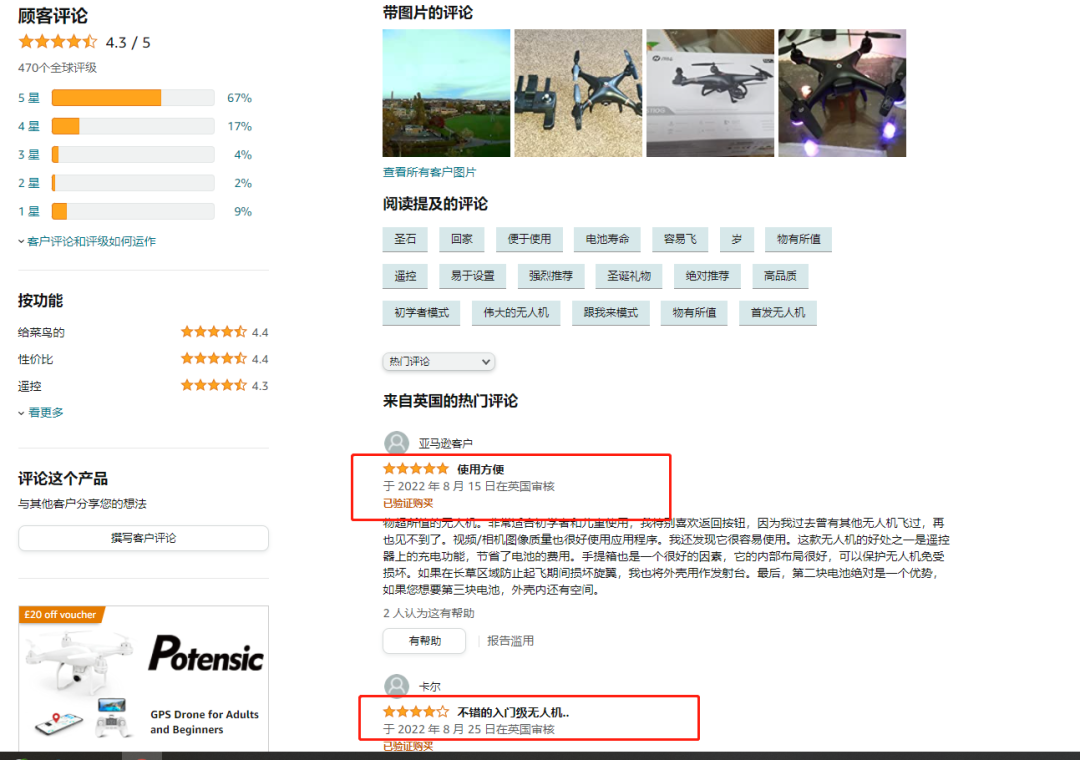Image resolution: width=1080 pixels, height=760 pixels.
Task: Click the 5星 rating progress bar
Action: coord(132,97)
